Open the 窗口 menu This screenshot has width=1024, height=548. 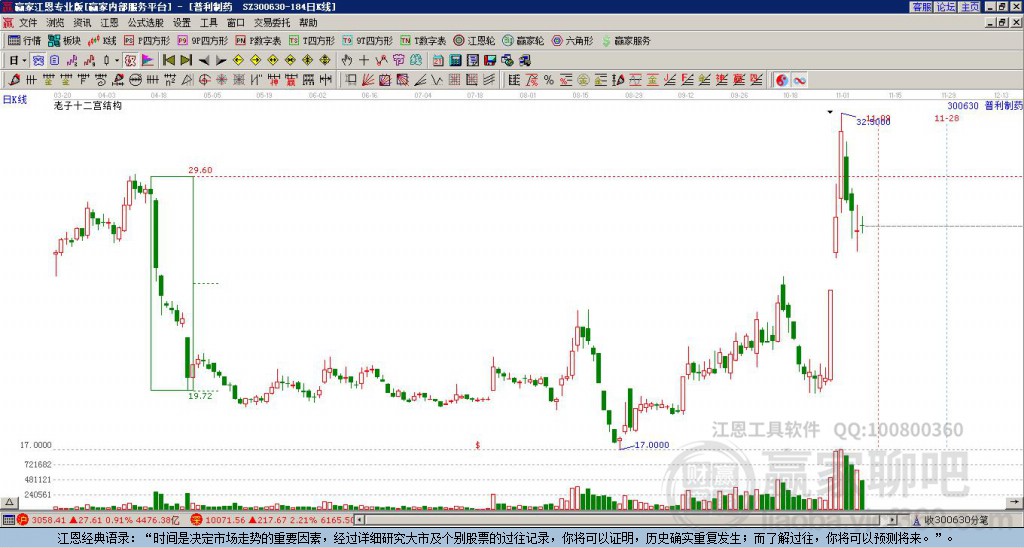[x=236, y=23]
